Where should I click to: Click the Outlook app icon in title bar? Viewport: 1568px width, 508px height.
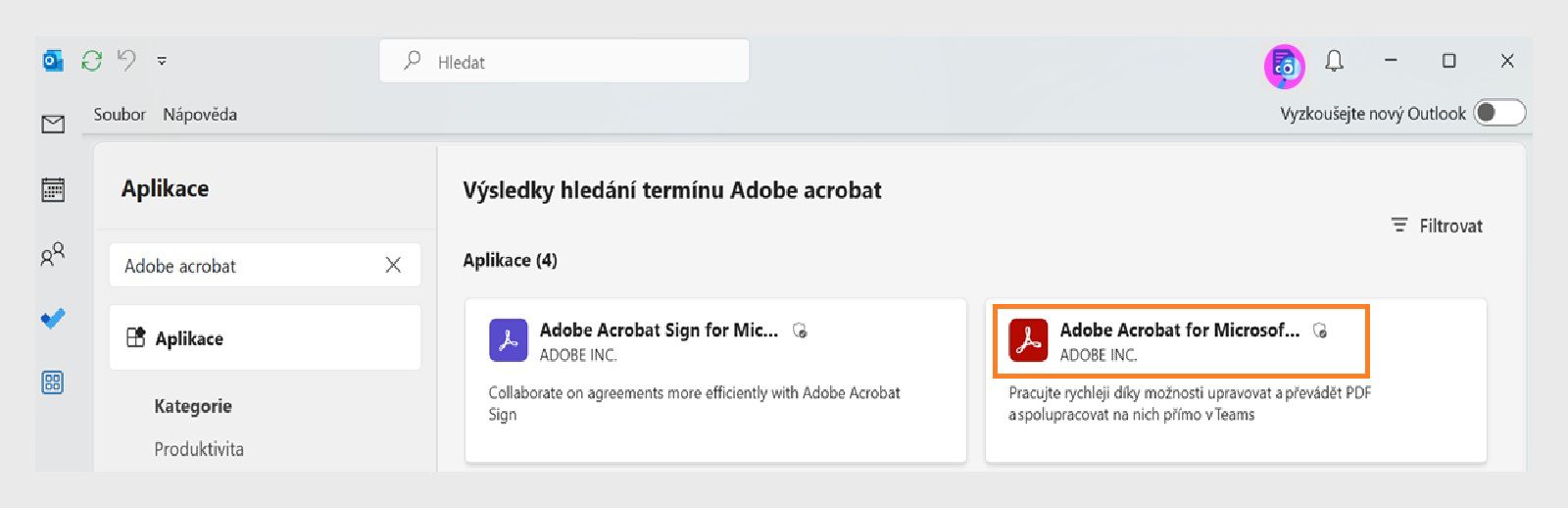coord(53,61)
